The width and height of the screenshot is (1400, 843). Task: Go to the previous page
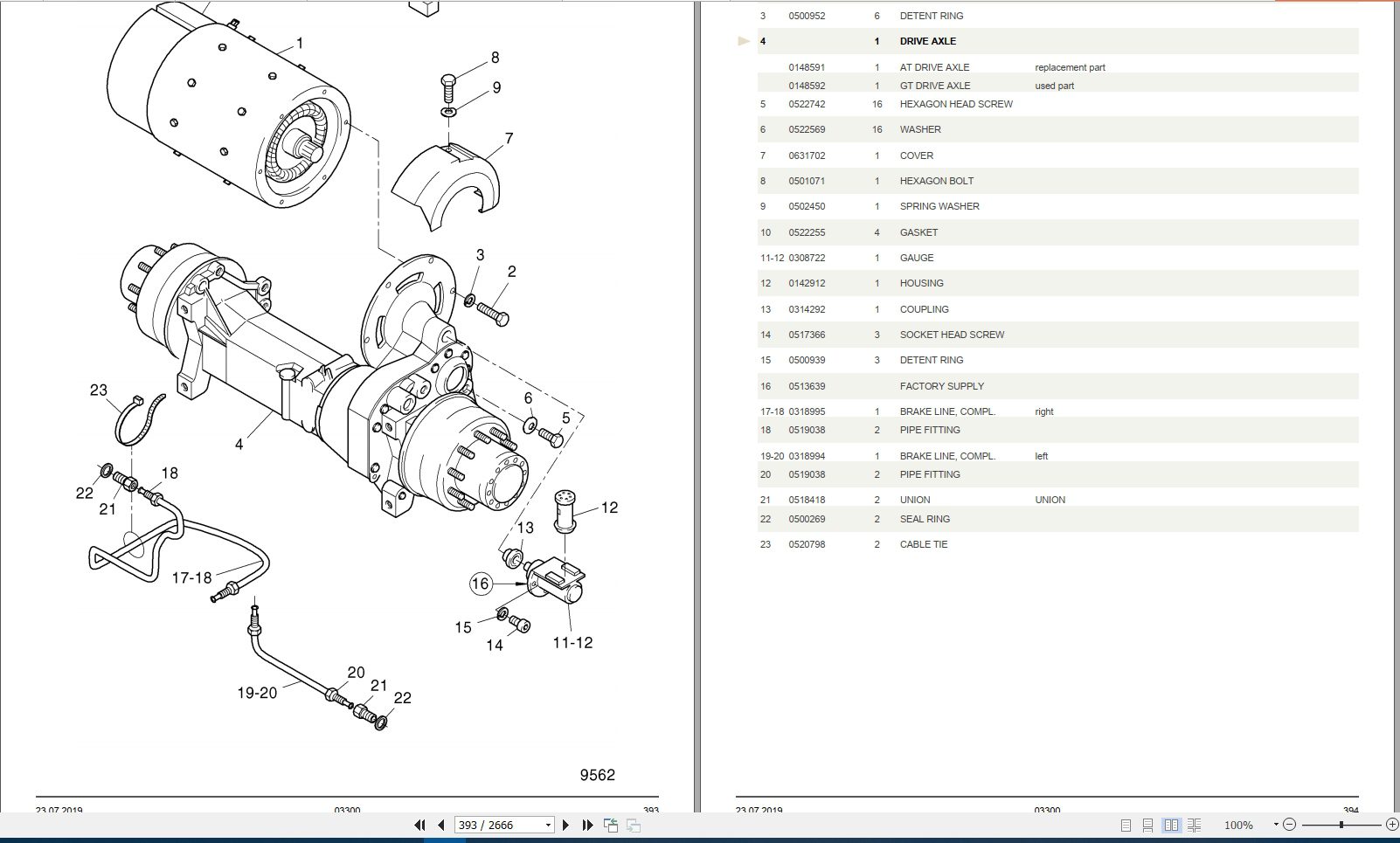[440, 825]
